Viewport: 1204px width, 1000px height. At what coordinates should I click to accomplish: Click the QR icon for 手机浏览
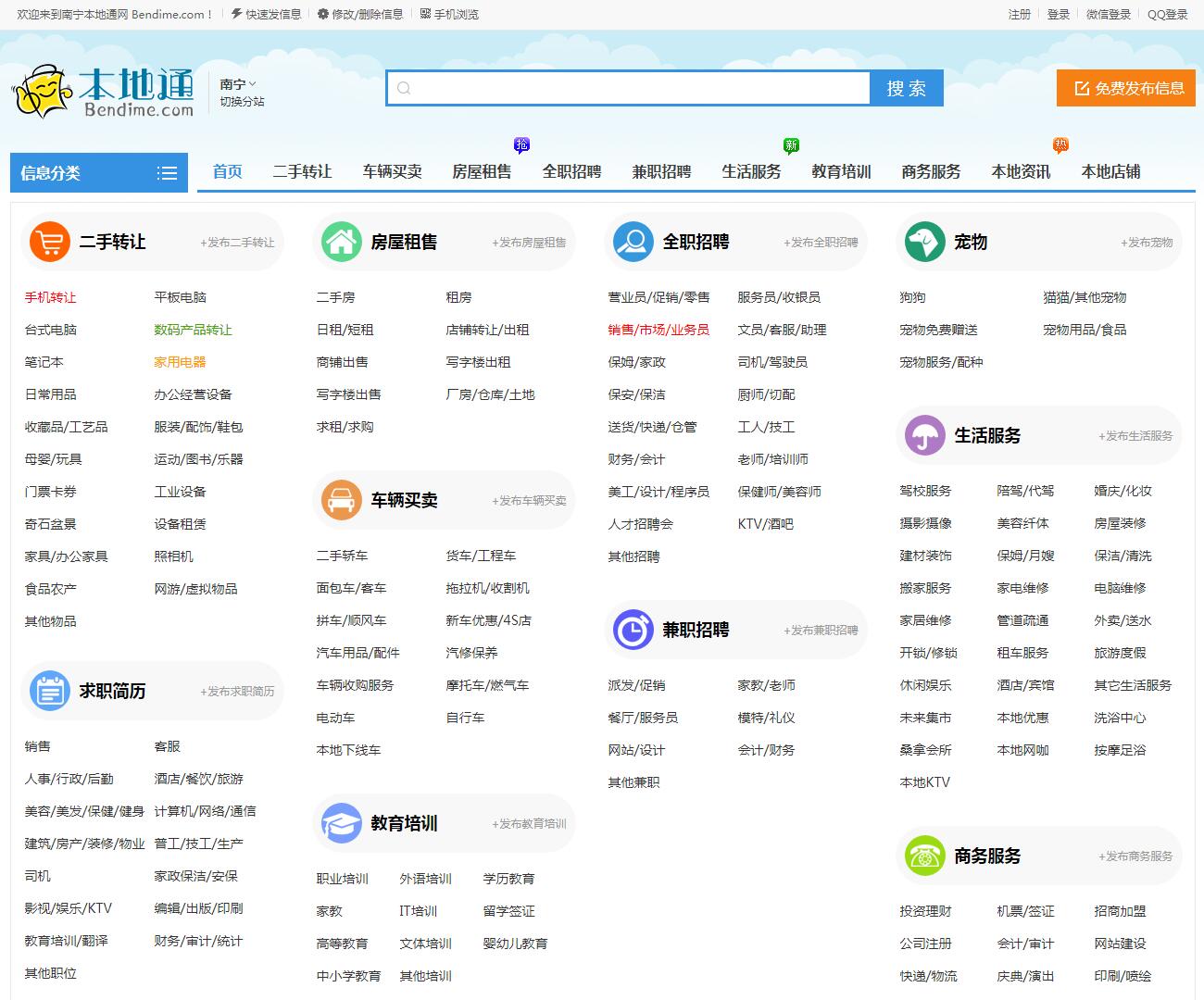tap(425, 14)
